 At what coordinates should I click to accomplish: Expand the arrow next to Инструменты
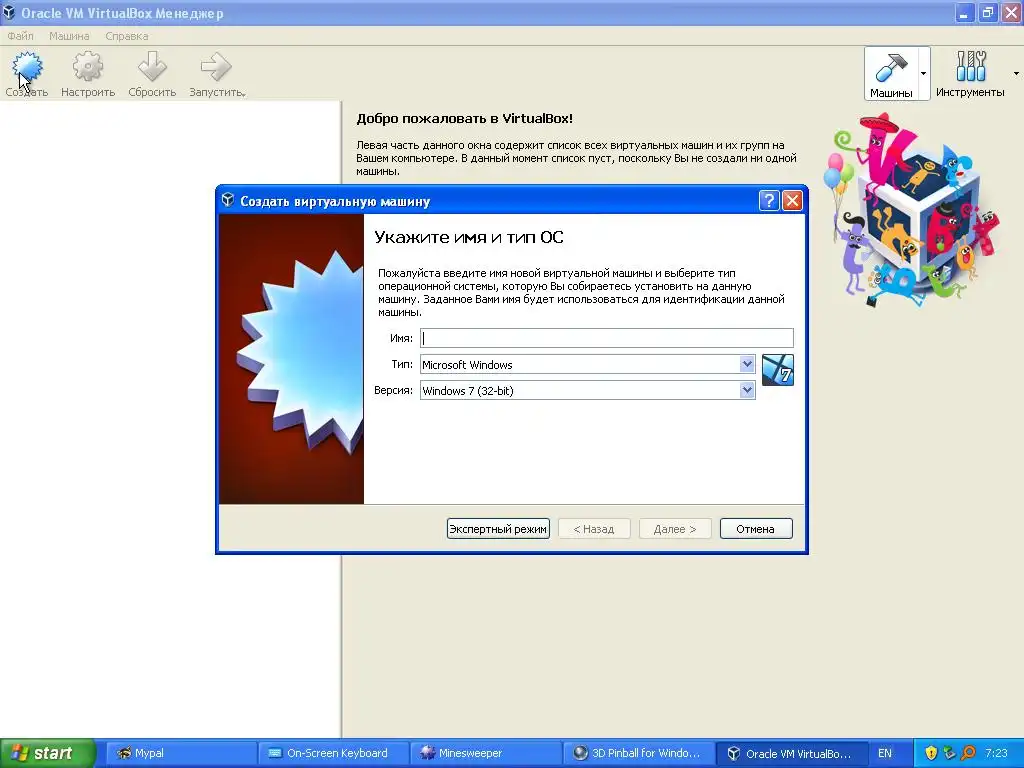click(1016, 73)
